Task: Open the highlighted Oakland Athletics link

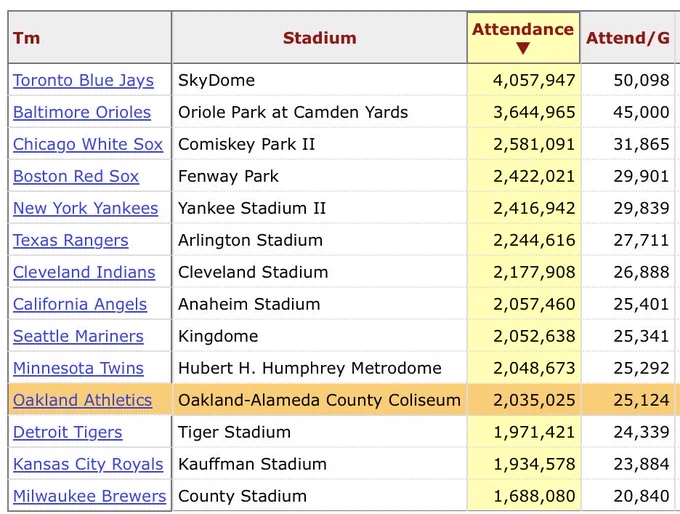Action: [82, 400]
